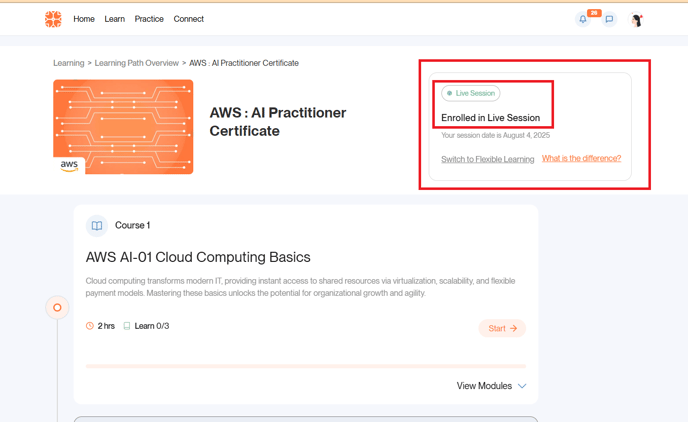Click the course progress bar

tap(306, 366)
